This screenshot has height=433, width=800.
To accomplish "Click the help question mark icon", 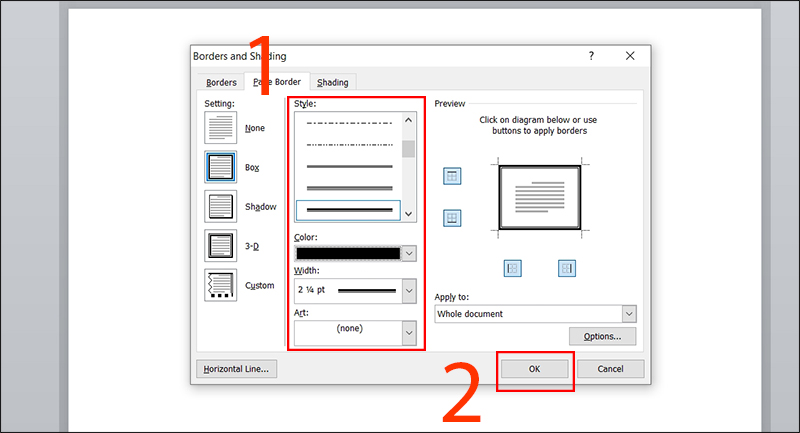I will (591, 56).
